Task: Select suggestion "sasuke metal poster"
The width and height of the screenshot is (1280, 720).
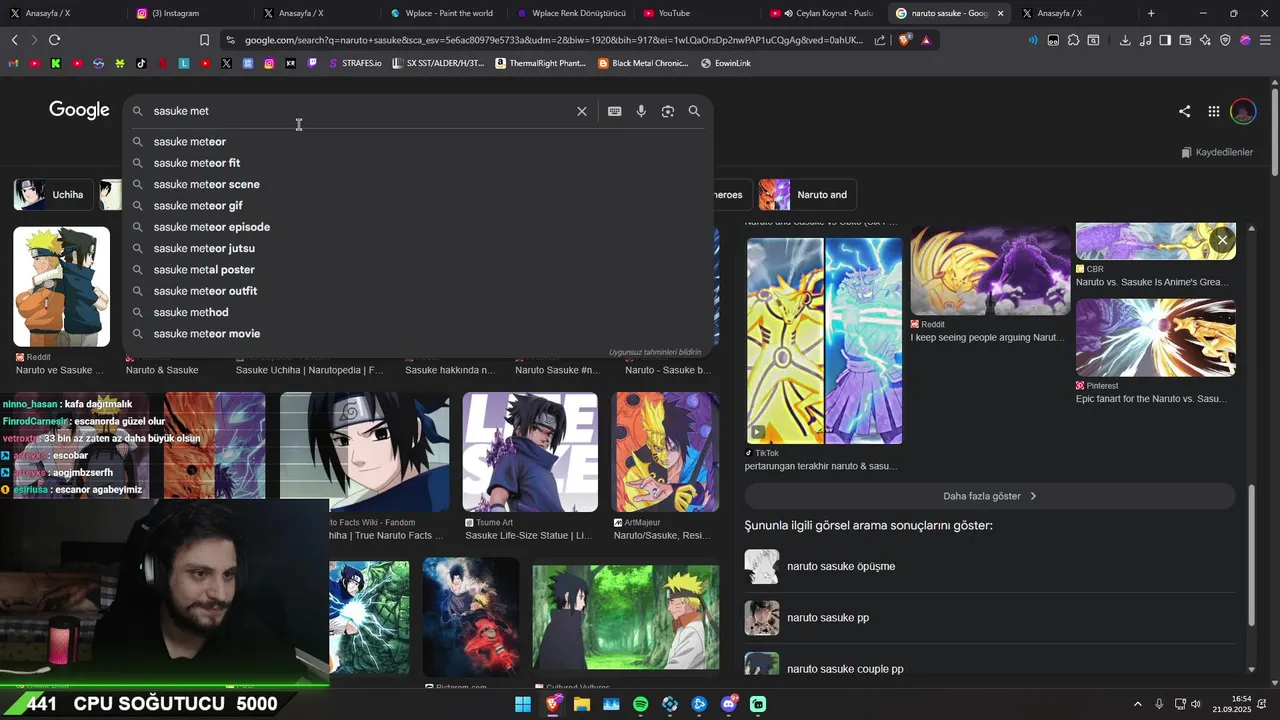Action: [418, 270]
